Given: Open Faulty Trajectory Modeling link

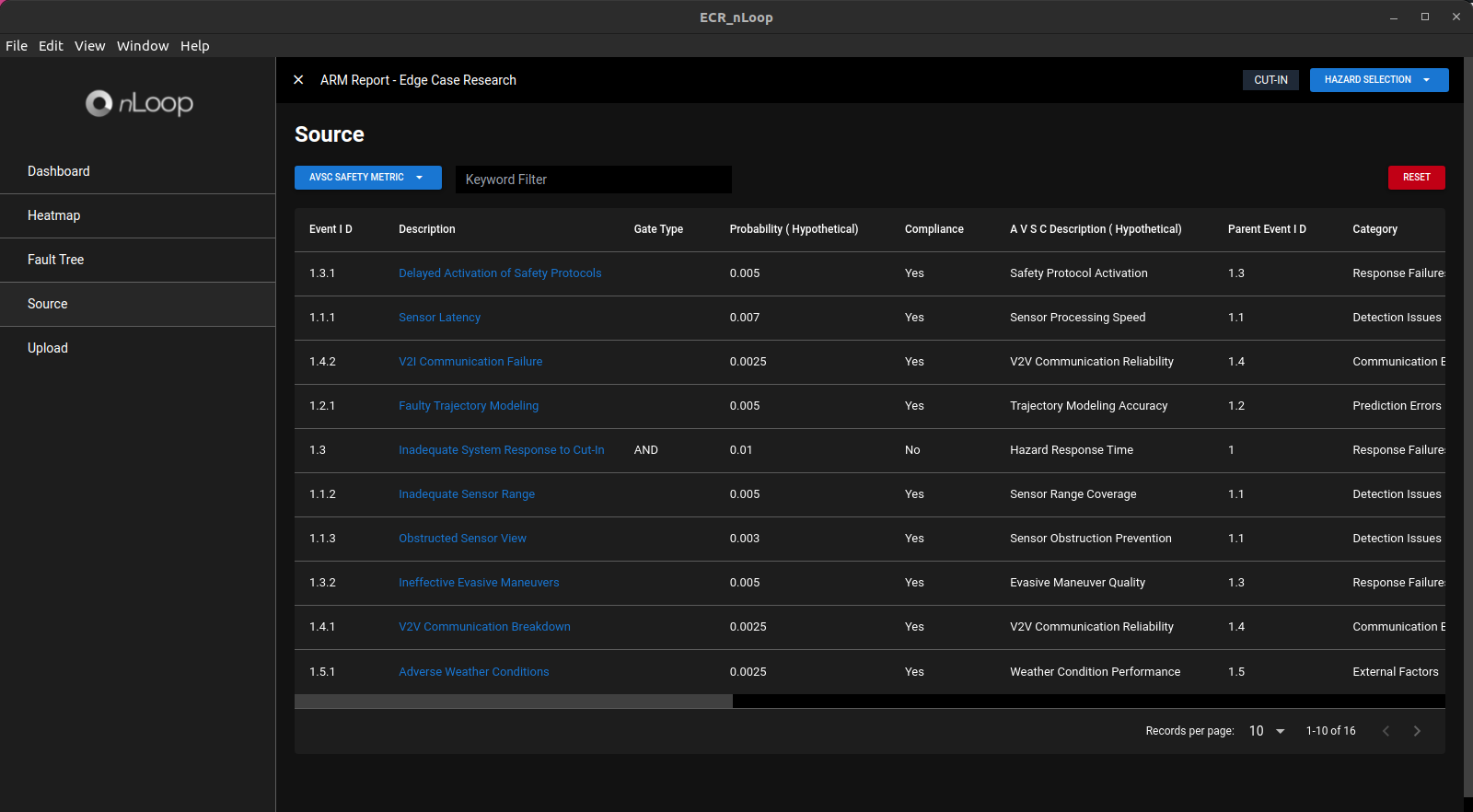Looking at the screenshot, I should point(469,406).
